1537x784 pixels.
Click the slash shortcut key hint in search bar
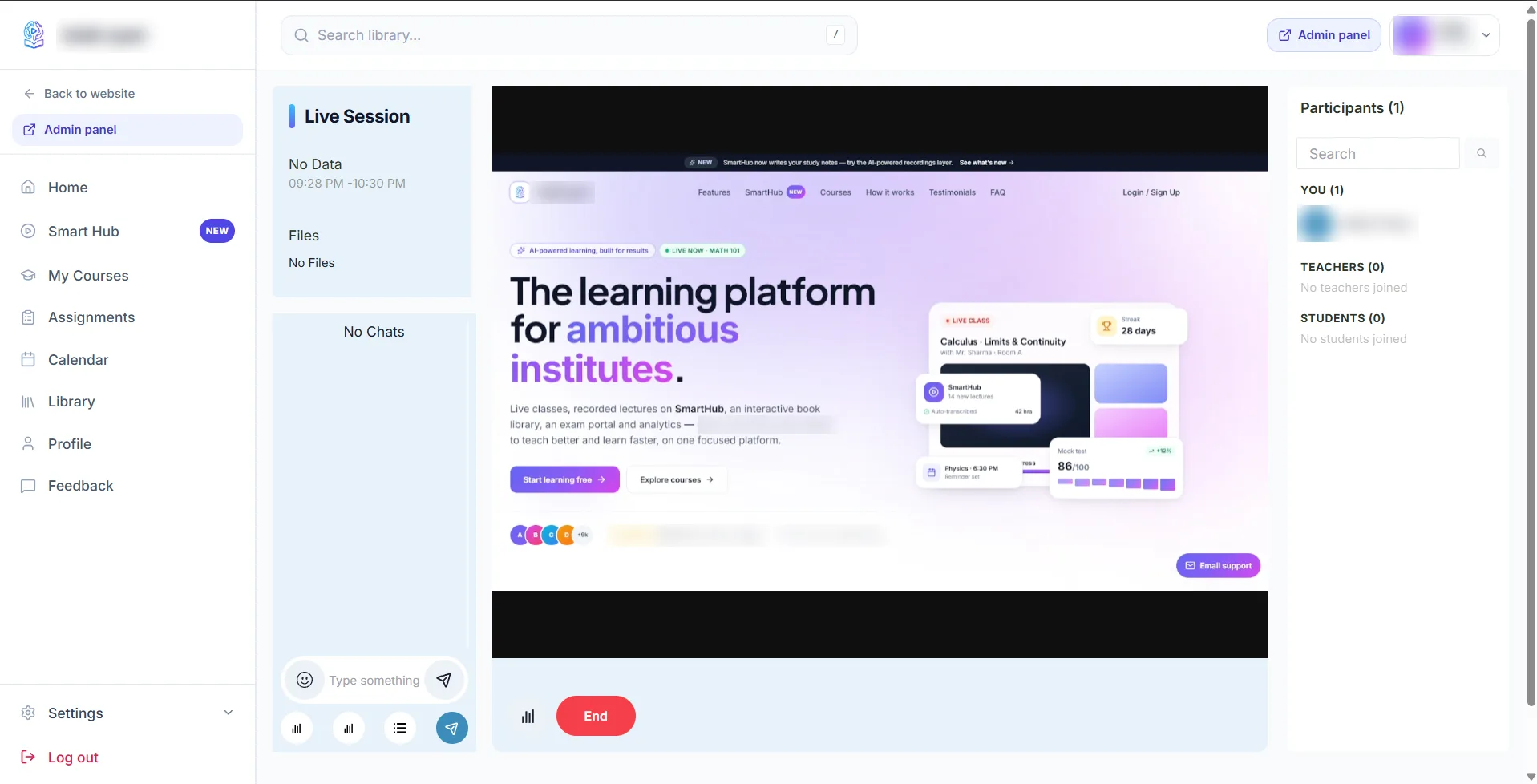[x=835, y=35]
